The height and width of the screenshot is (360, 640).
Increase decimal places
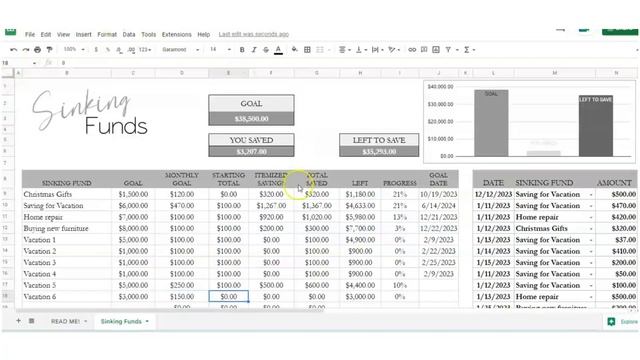click(131, 50)
